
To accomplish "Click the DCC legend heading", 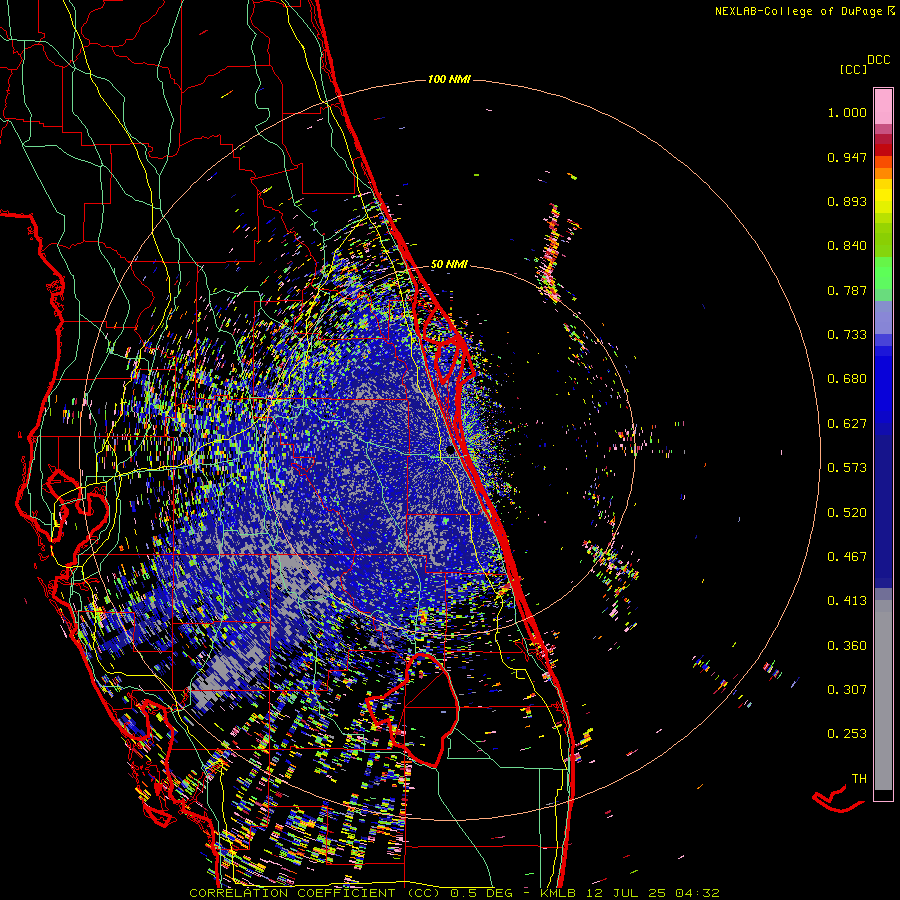I will 878,60.
